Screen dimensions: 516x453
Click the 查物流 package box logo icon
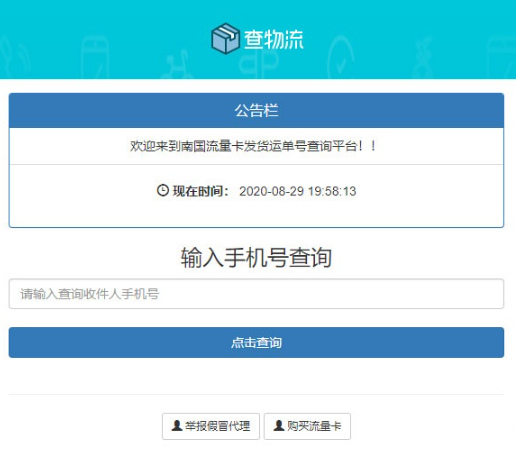click(x=225, y=38)
